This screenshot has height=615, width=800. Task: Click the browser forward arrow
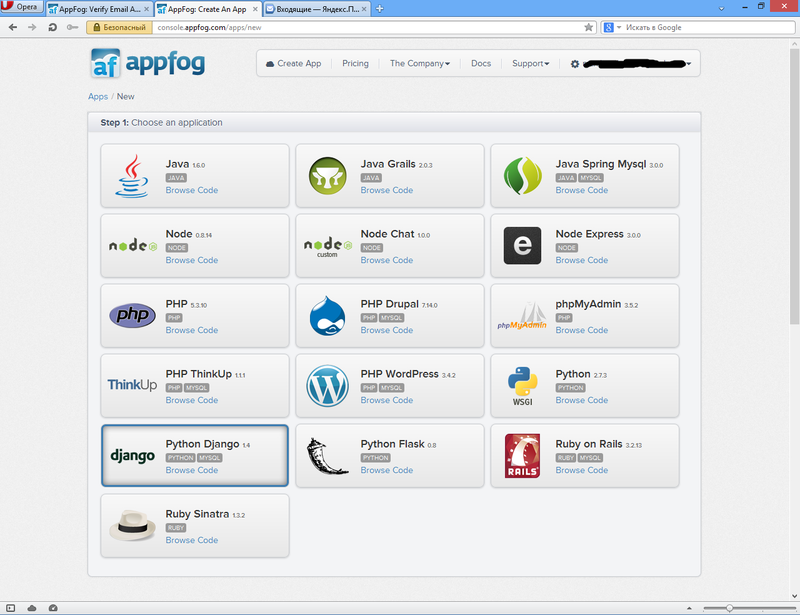coord(32,28)
